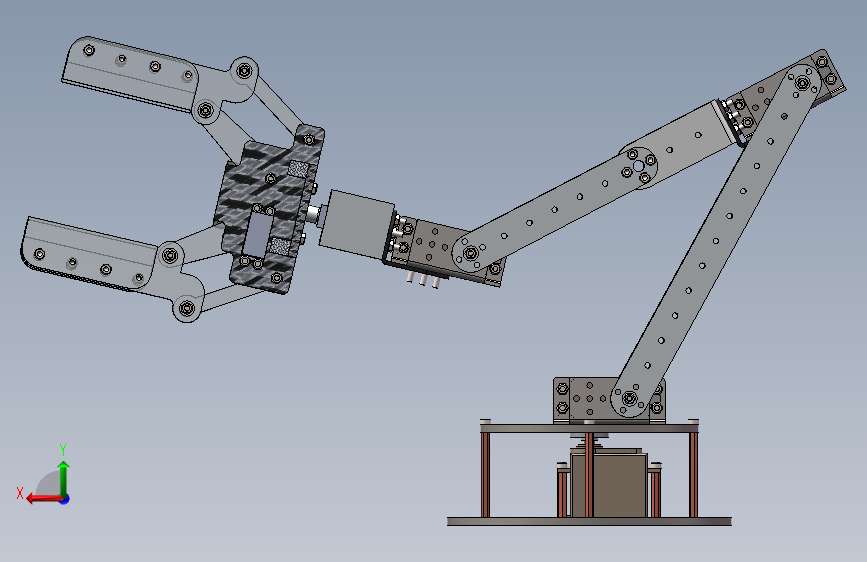Select the carbon-fiber gripper body plate
This screenshot has height=562, width=867.
pos(269,209)
